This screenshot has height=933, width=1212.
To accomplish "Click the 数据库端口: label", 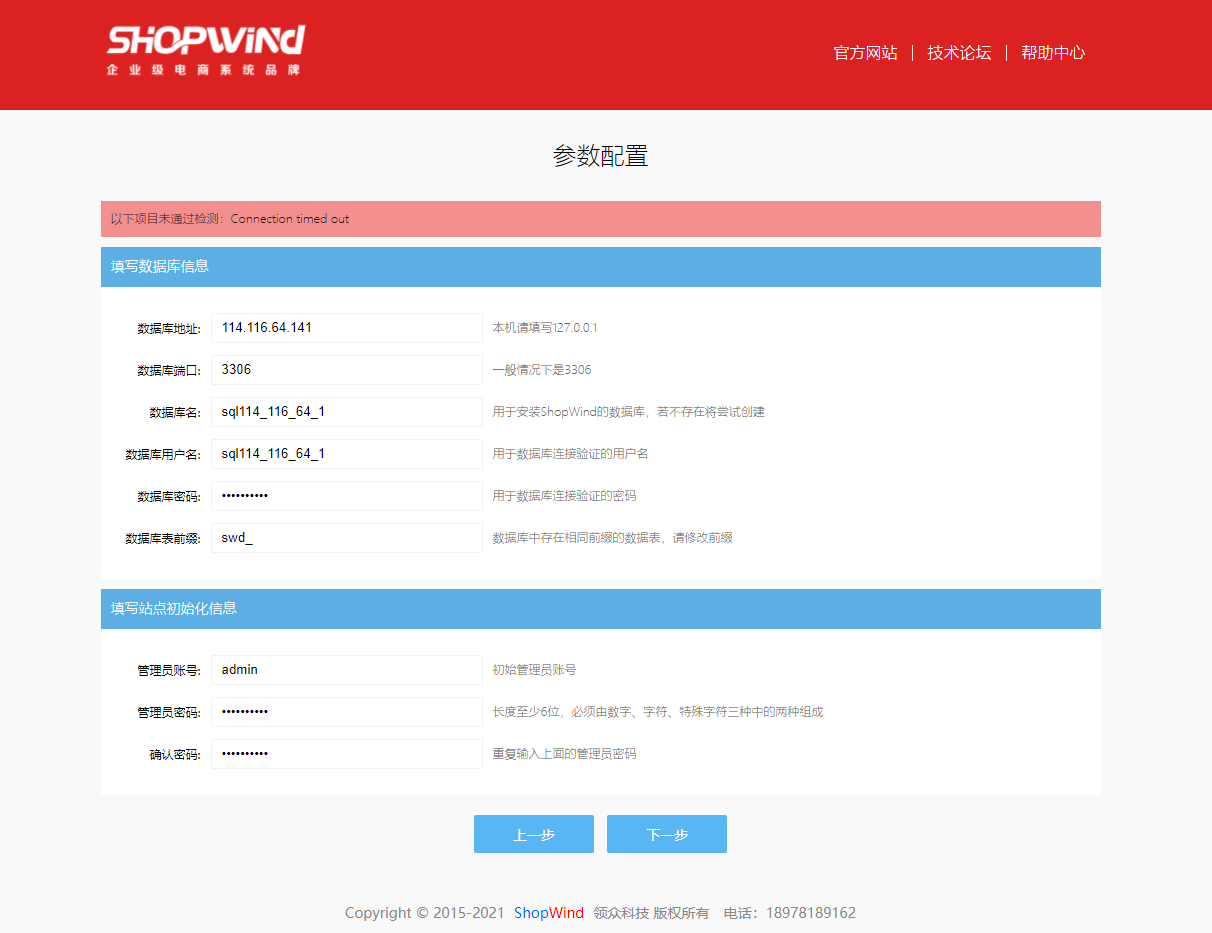I will 169,371.
